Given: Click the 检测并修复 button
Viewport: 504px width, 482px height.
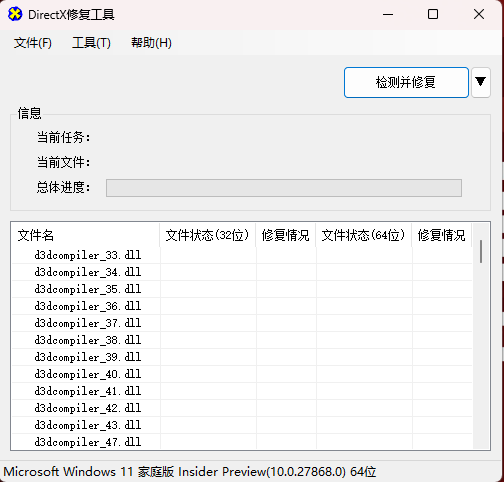Looking at the screenshot, I should [406, 82].
